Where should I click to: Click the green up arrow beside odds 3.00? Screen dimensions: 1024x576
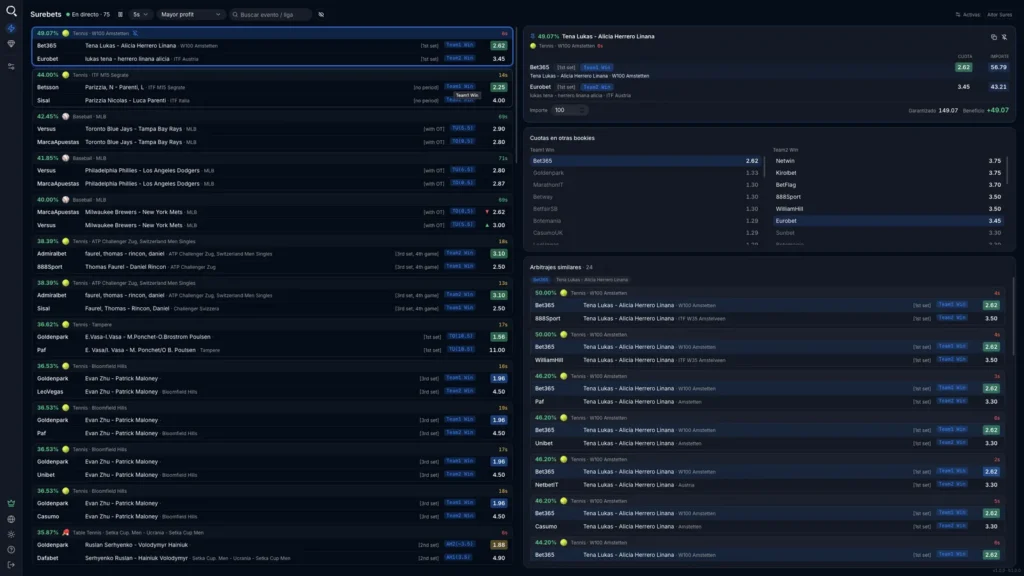pos(487,225)
